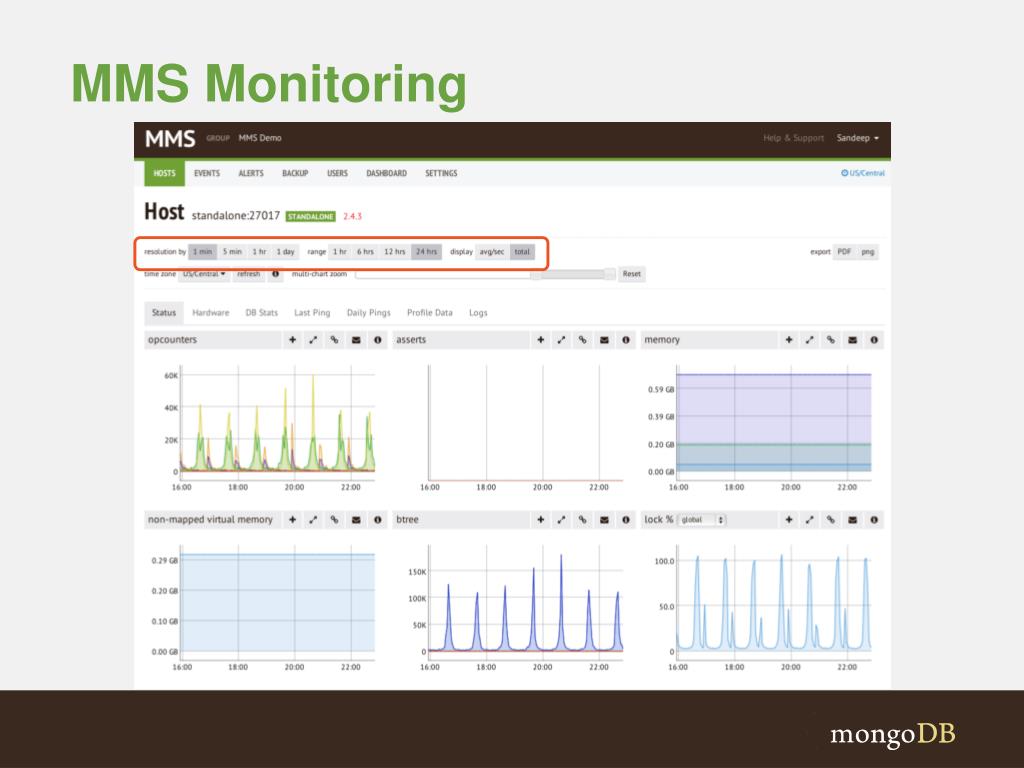Click link icon on asserts chart
This screenshot has height=768, width=1024.
pos(583,340)
